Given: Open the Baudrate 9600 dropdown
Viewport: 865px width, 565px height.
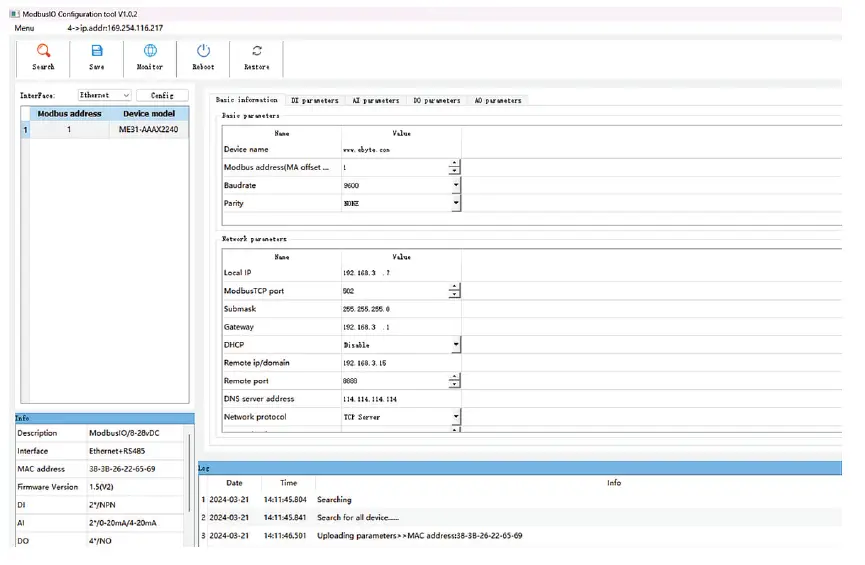Looking at the screenshot, I should (x=456, y=185).
